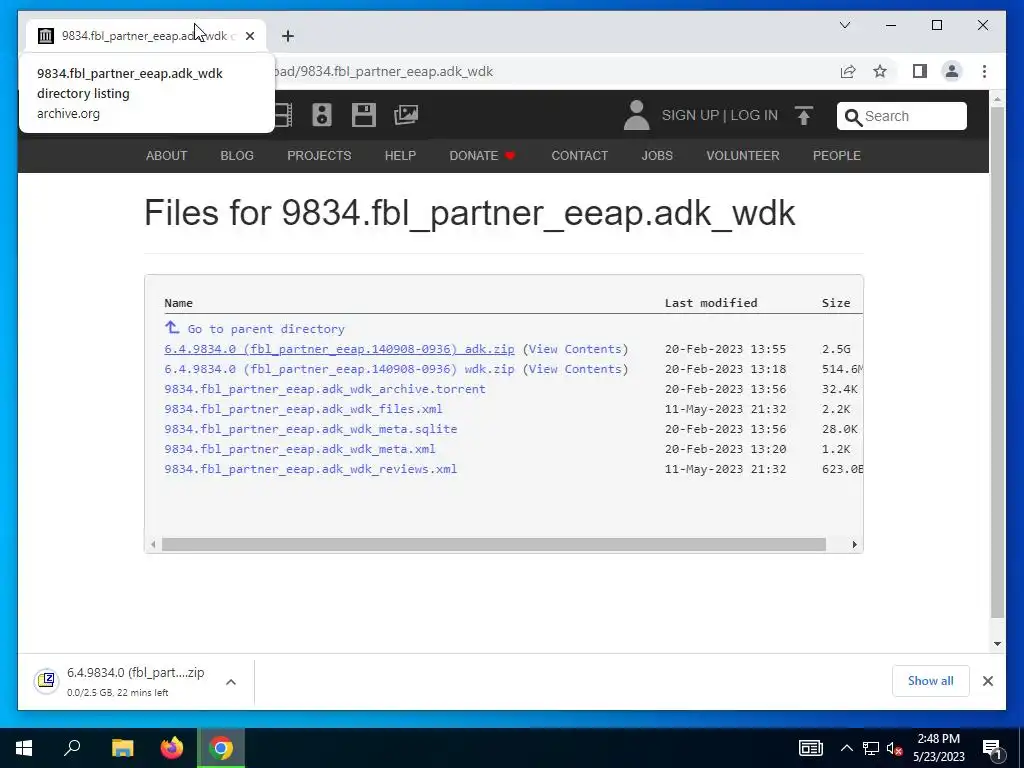1024x768 pixels.
Task: Click Show all downloads button
Action: pyautogui.click(x=930, y=680)
